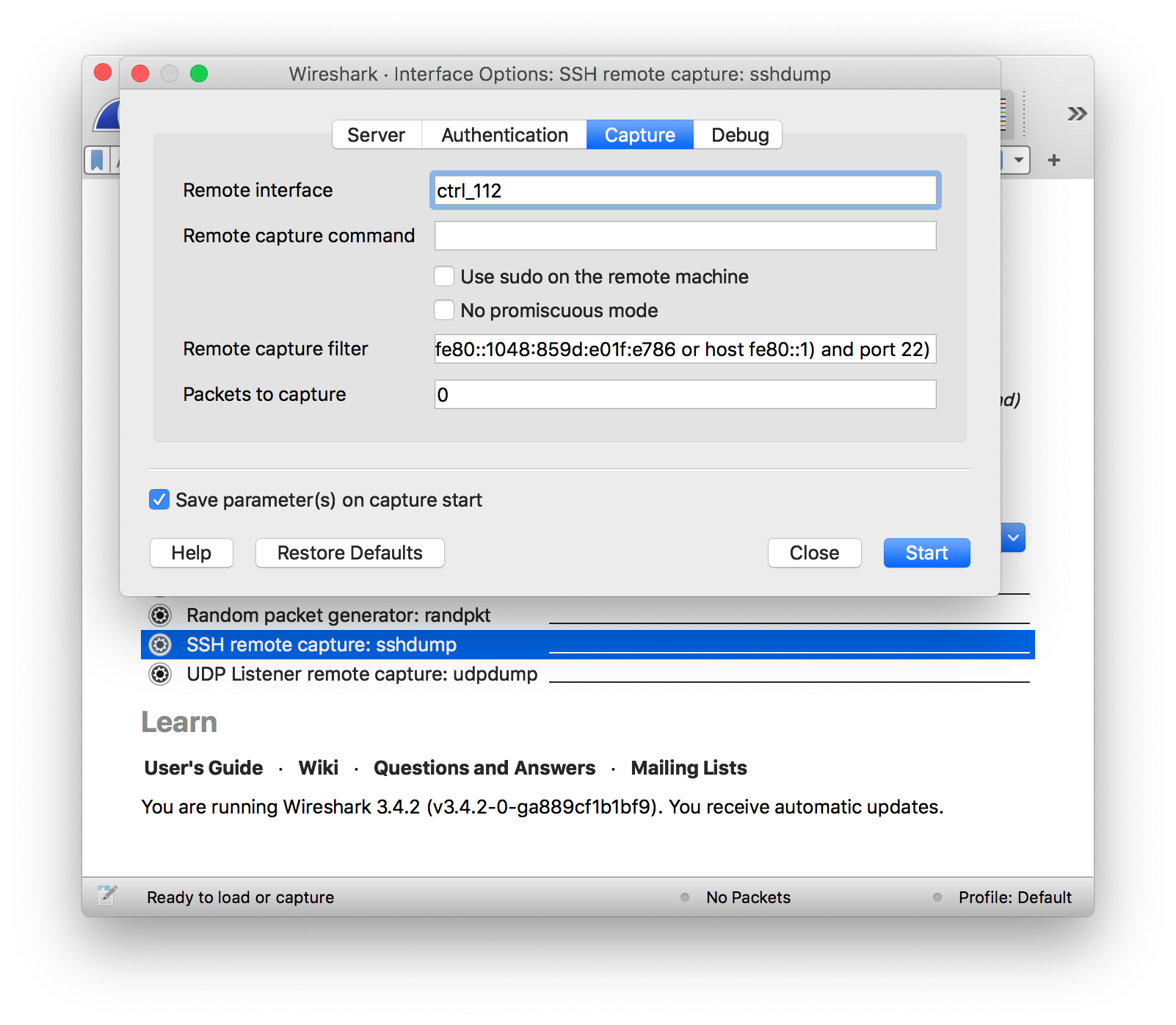Screen dimensions: 1176x1025
Task: Switch to the Server tab
Action: click(x=377, y=135)
